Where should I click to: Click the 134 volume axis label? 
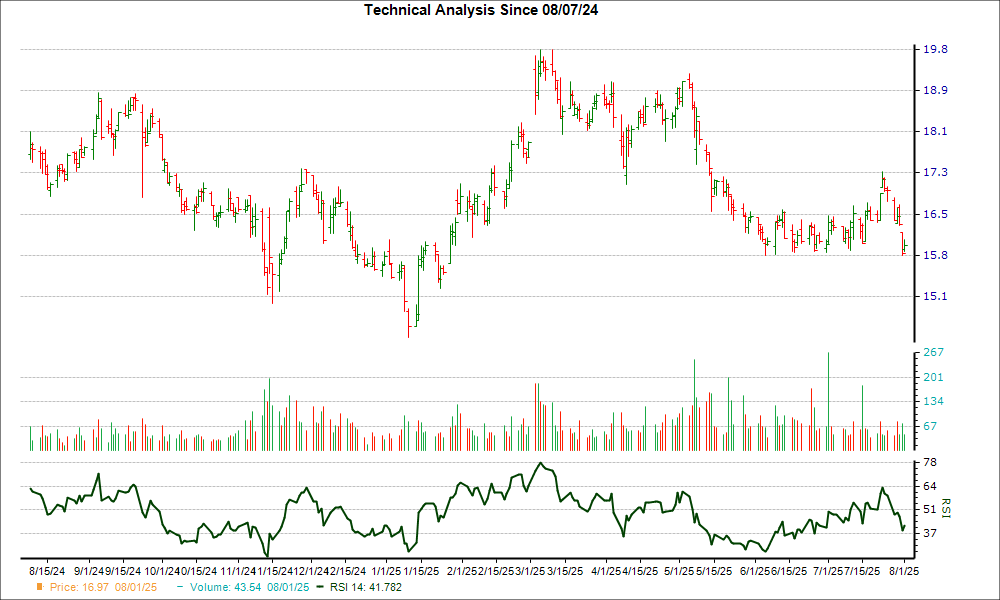[933, 402]
